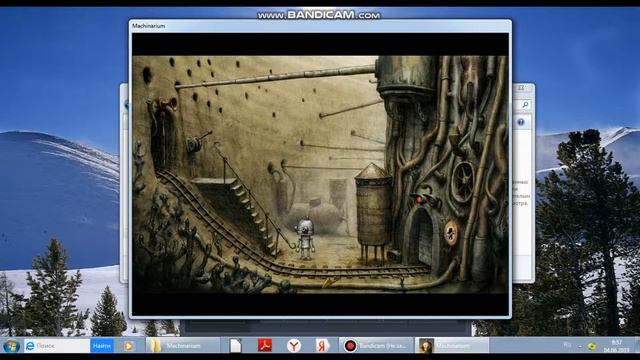640x360 pixels.
Task: Click the green system tray icon
Action: (x=591, y=346)
